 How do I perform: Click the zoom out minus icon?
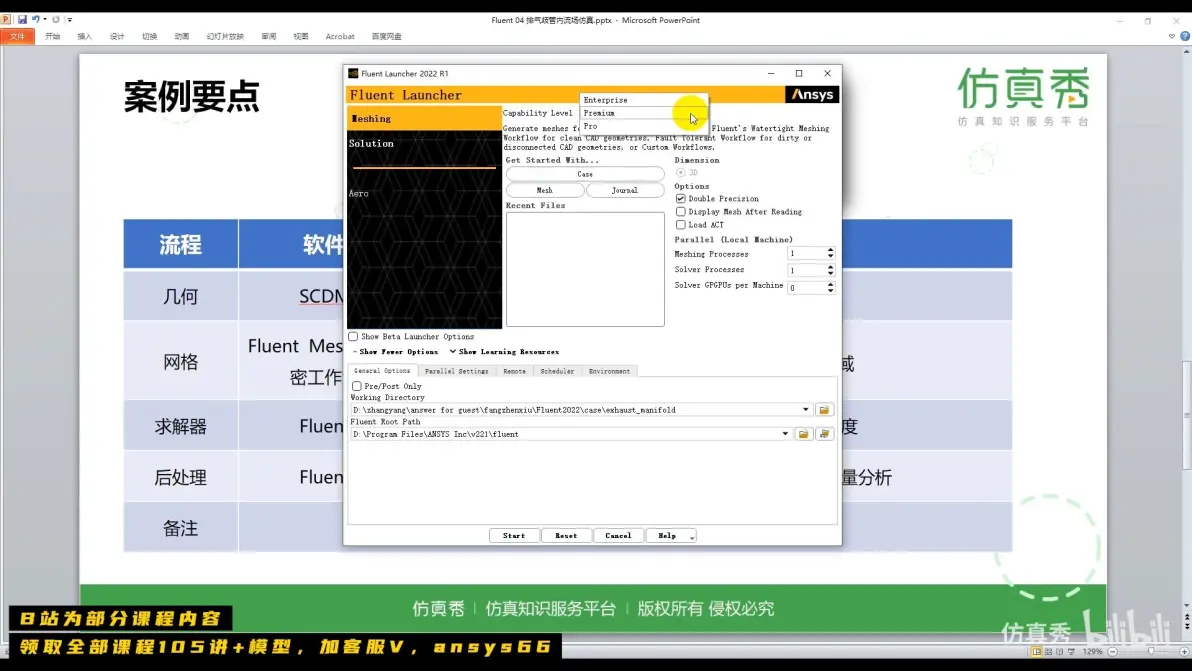click(x=1113, y=652)
